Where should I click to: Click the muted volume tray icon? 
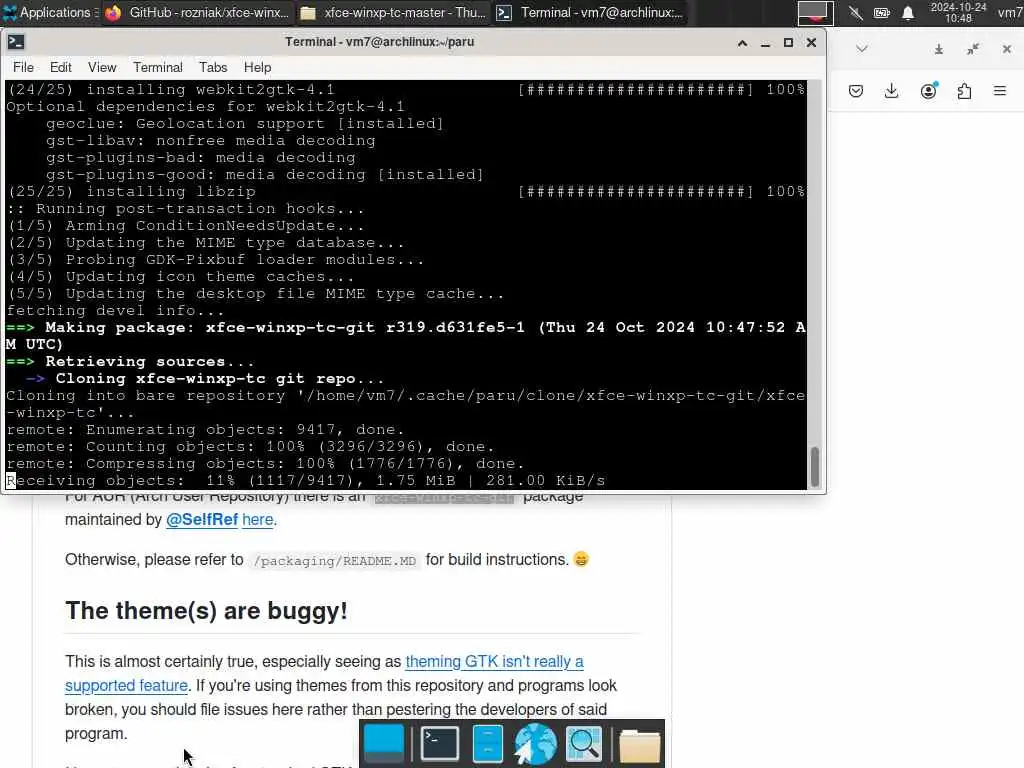[x=856, y=12]
